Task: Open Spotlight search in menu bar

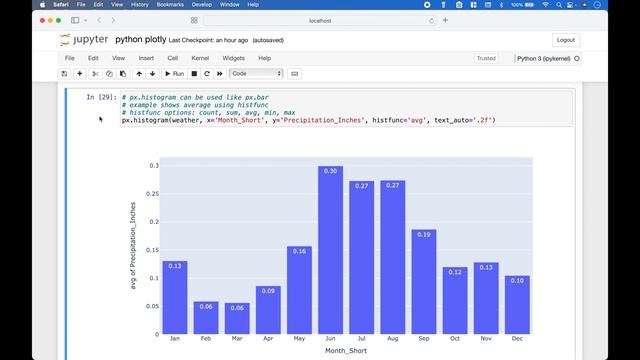Action: (558, 4)
